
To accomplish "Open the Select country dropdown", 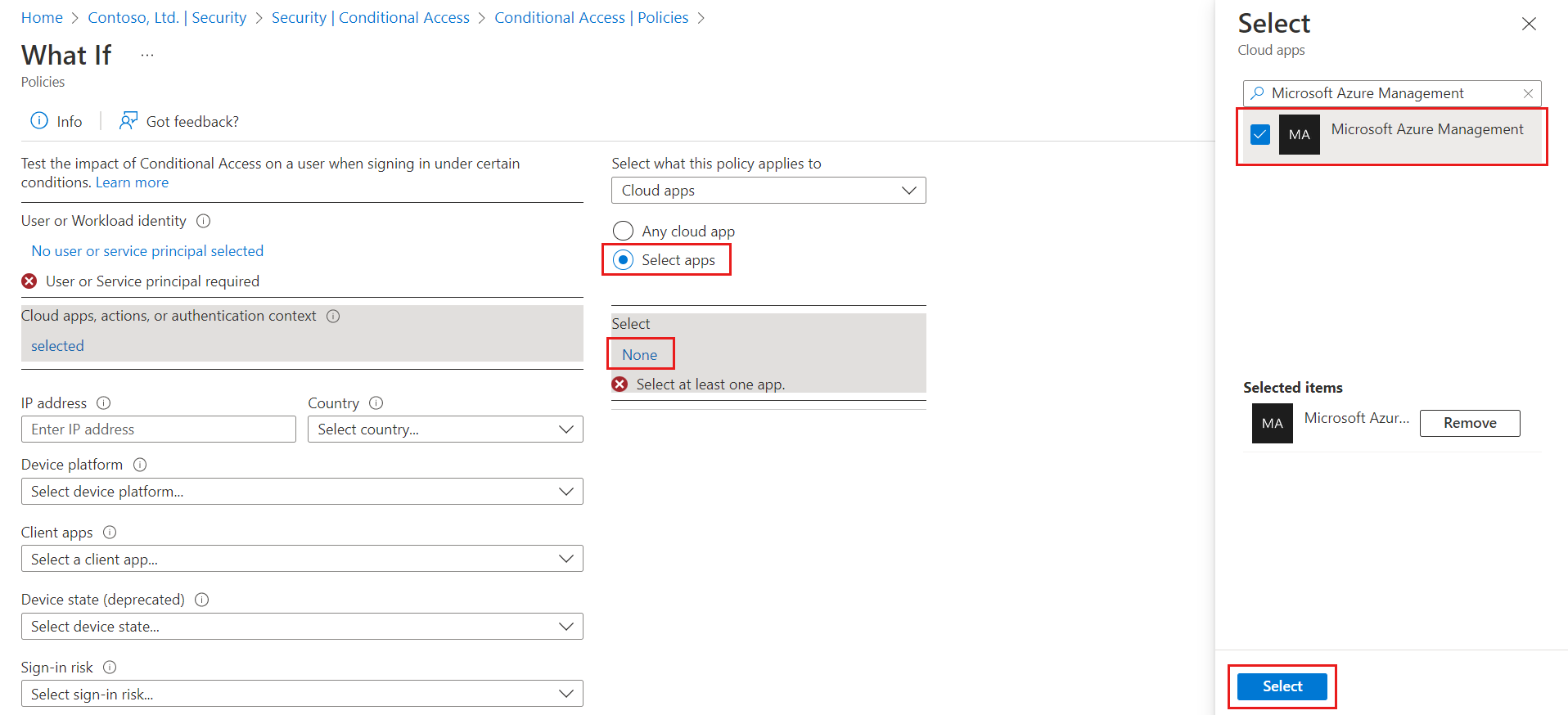I will tap(445, 429).
